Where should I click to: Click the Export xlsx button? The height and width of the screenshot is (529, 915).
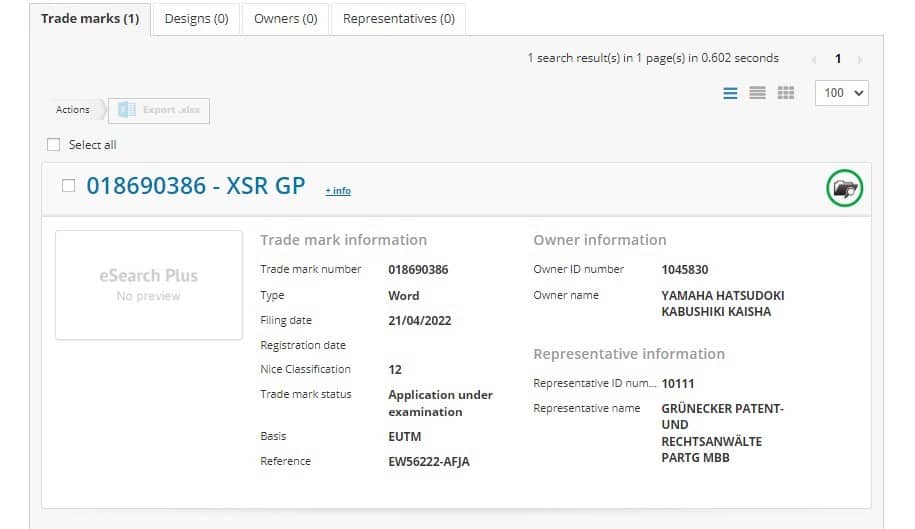click(x=159, y=110)
